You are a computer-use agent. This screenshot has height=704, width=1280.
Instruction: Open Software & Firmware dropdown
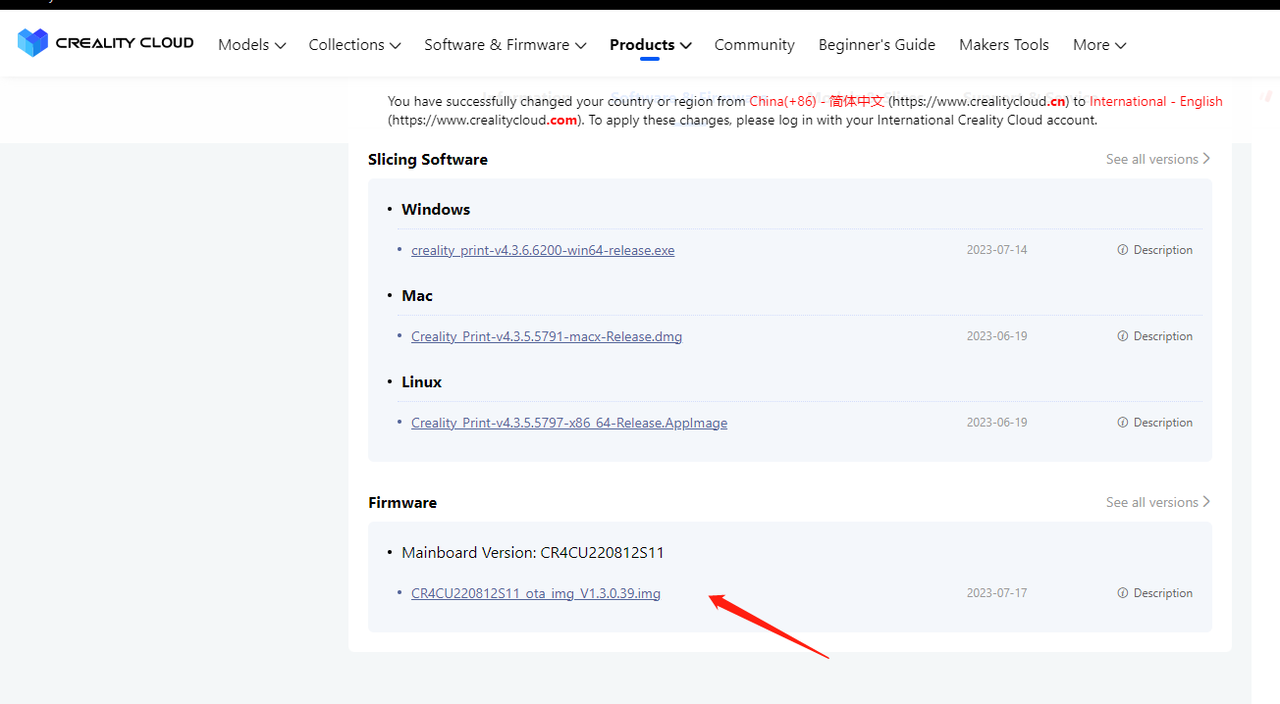[505, 45]
